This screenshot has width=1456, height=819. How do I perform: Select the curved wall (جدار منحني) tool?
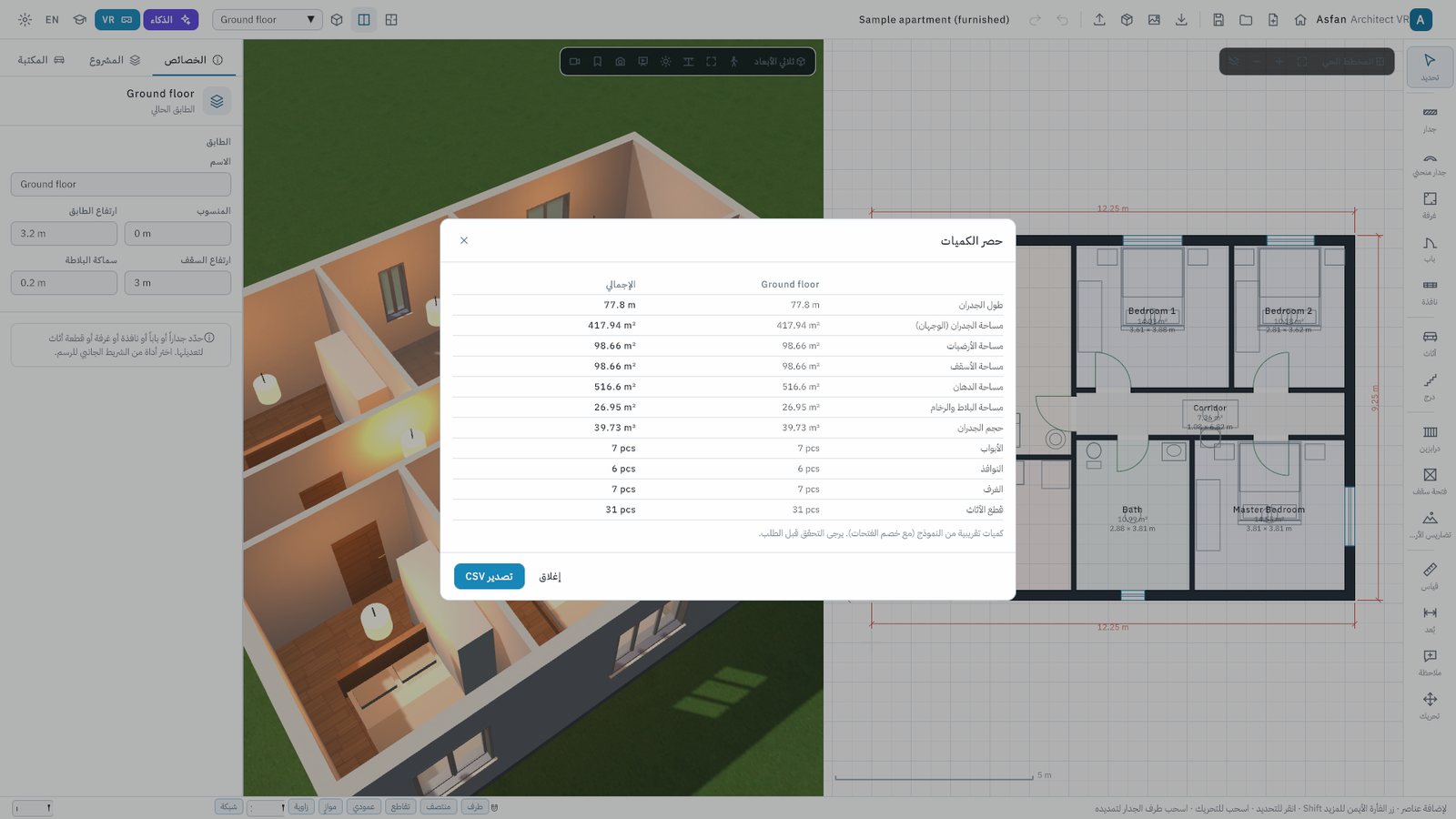pyautogui.click(x=1430, y=163)
